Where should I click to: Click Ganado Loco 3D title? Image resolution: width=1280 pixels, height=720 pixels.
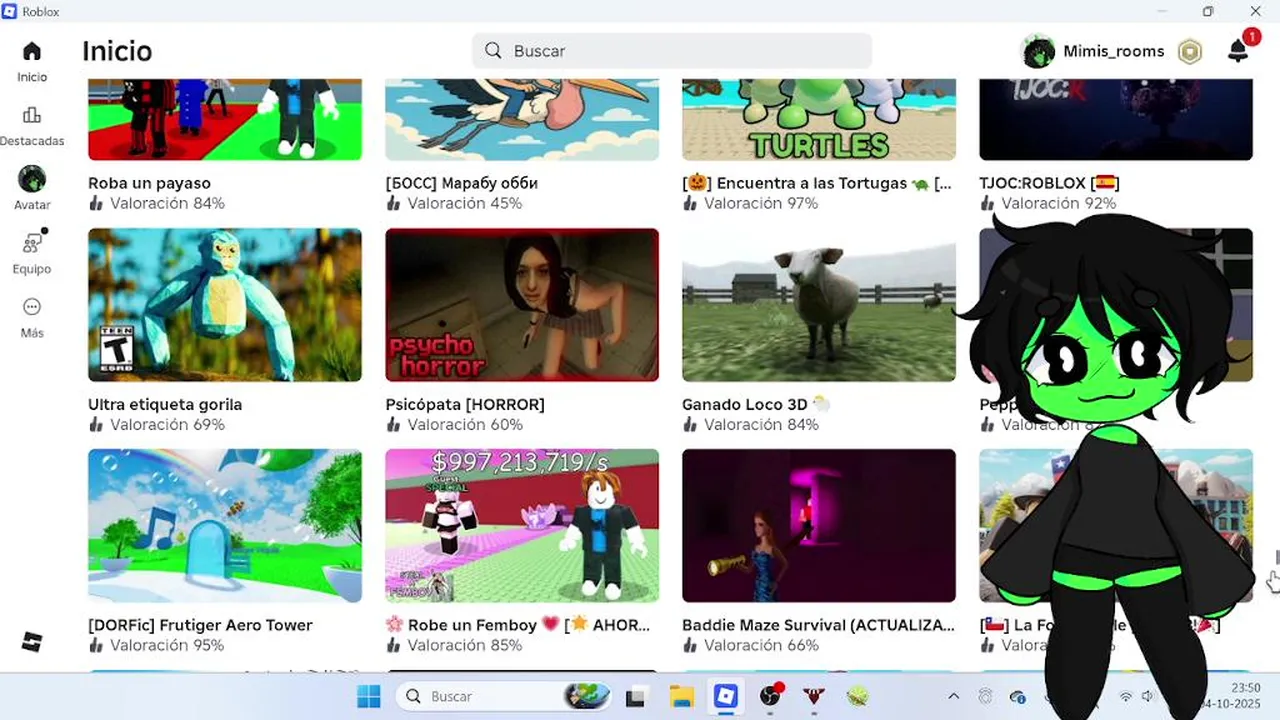pyautogui.click(x=756, y=405)
